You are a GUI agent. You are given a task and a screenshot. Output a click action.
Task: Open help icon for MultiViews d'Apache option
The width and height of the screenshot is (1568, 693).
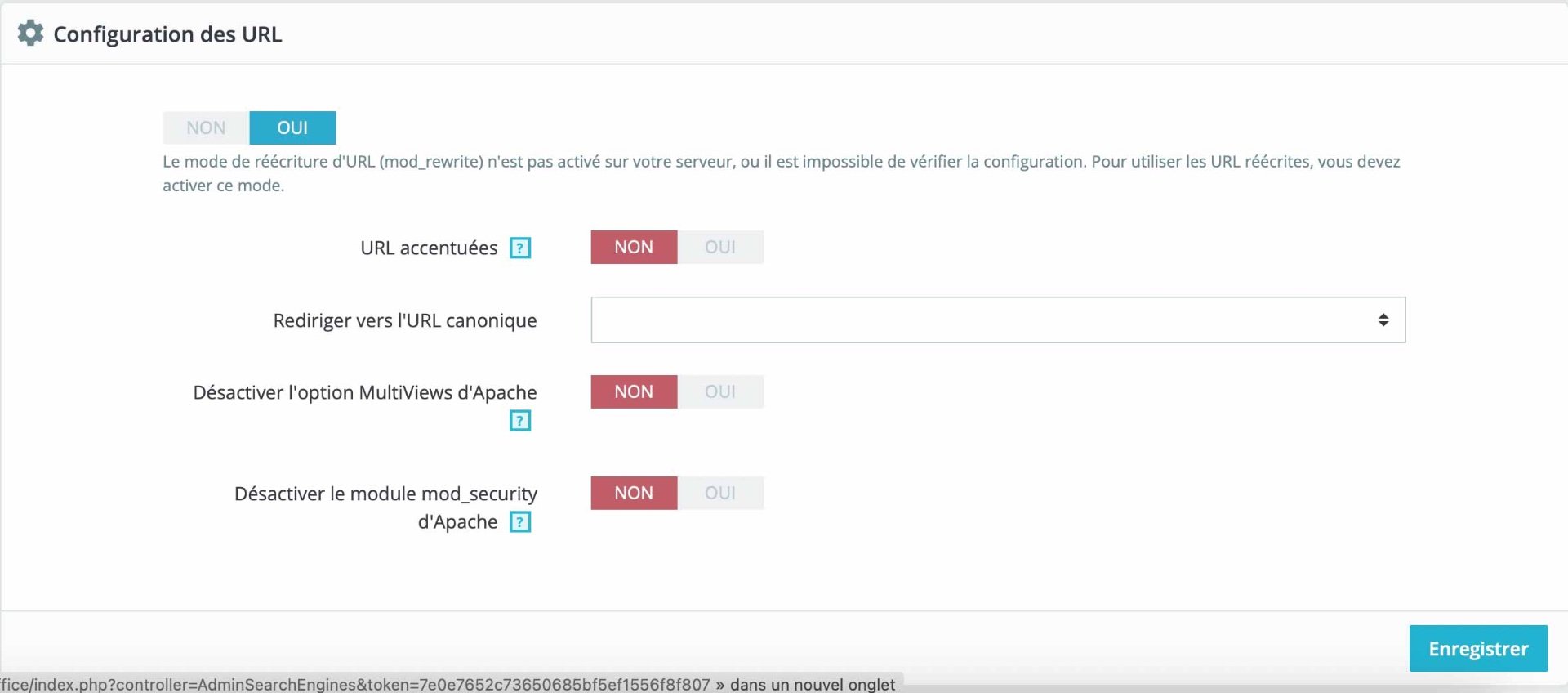tap(520, 421)
